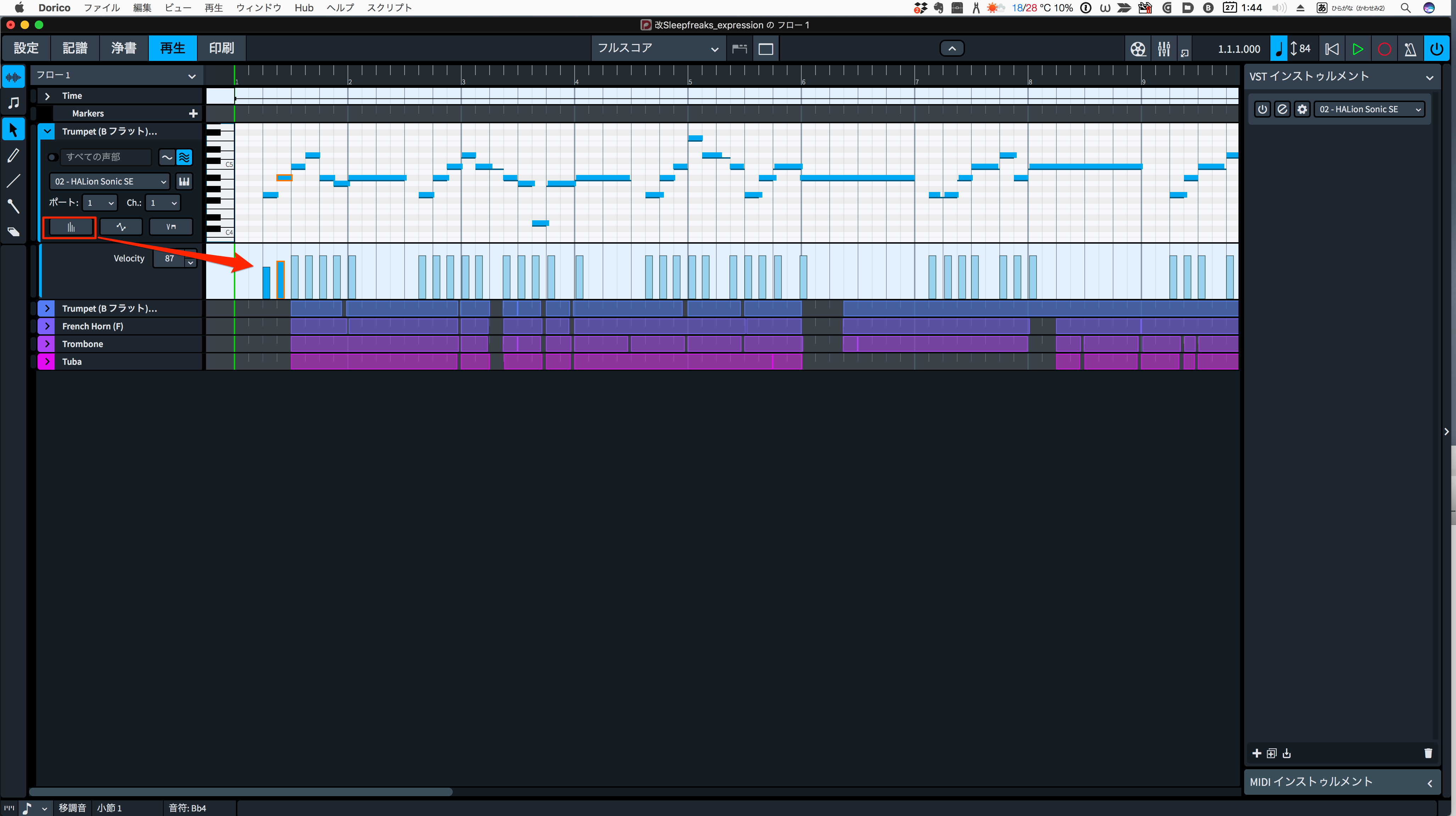Toggle the blue power activate button in transport
Viewport: 1456px width, 816px height.
point(1436,49)
